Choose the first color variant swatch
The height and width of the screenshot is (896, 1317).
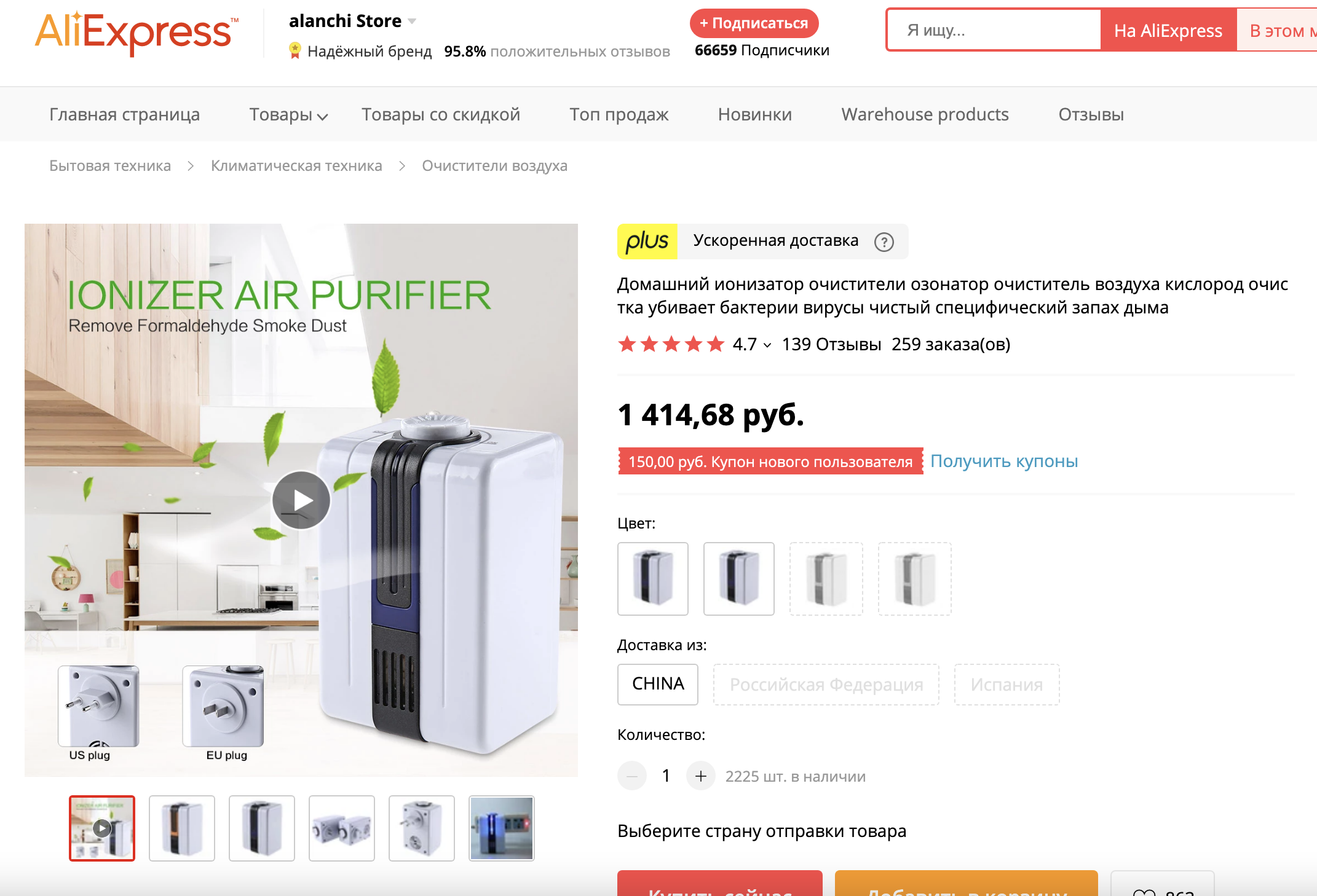[x=653, y=579]
